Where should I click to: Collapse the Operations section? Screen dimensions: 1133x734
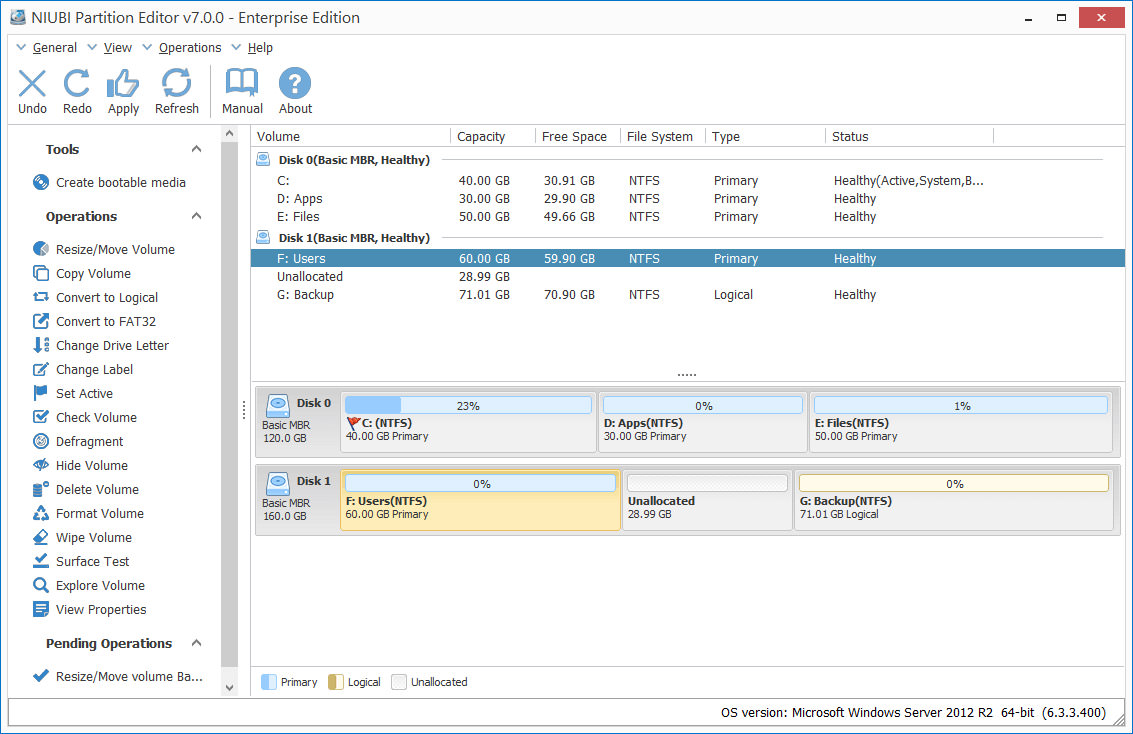196,216
